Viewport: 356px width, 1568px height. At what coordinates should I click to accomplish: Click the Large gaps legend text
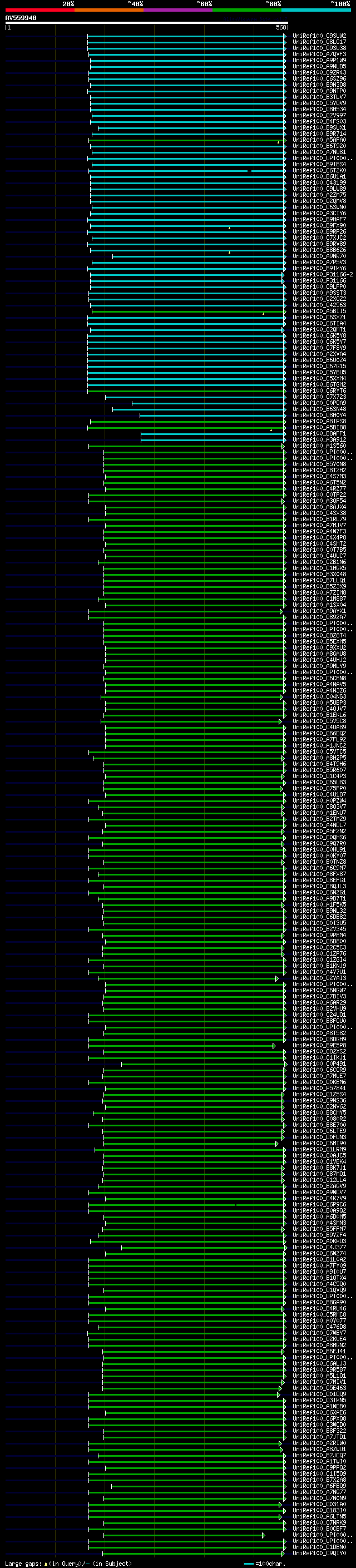click(x=68, y=1563)
